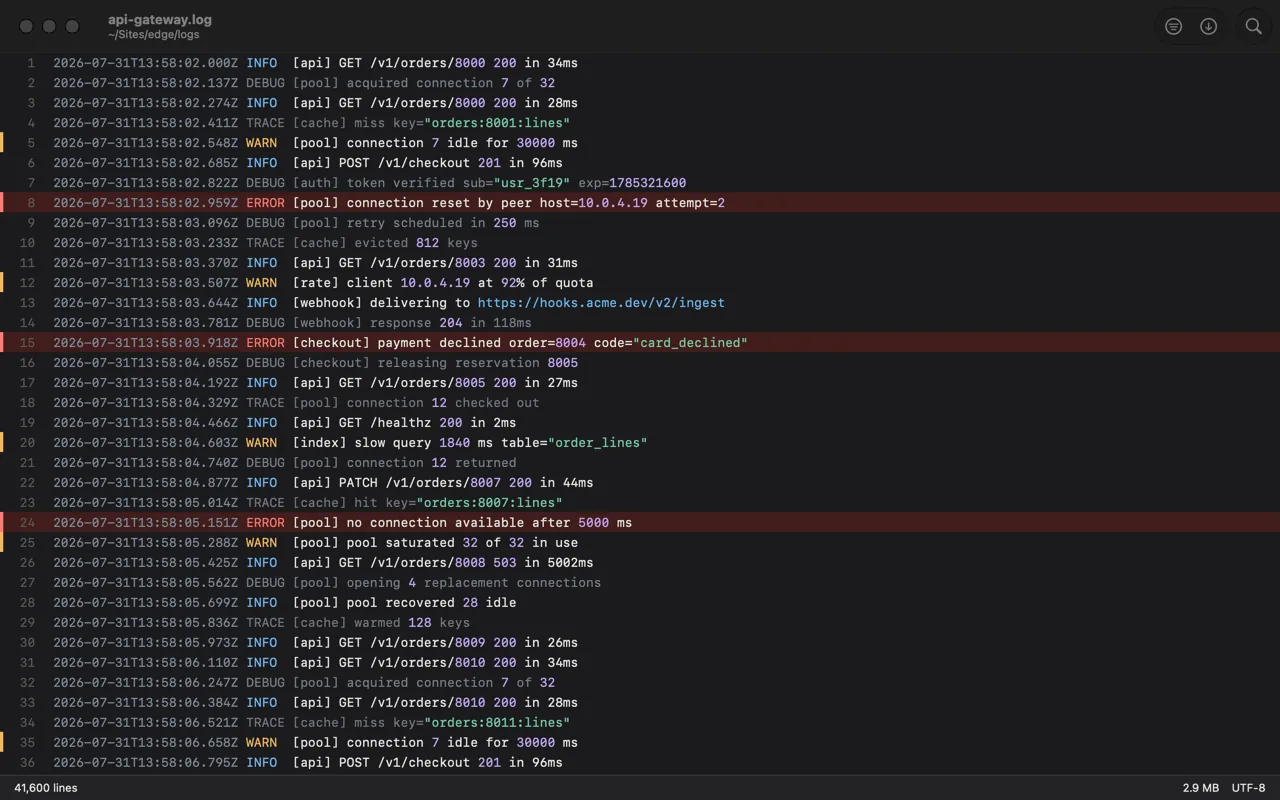
Task: Click the 41,600 lines status entry
Action: [46, 788]
